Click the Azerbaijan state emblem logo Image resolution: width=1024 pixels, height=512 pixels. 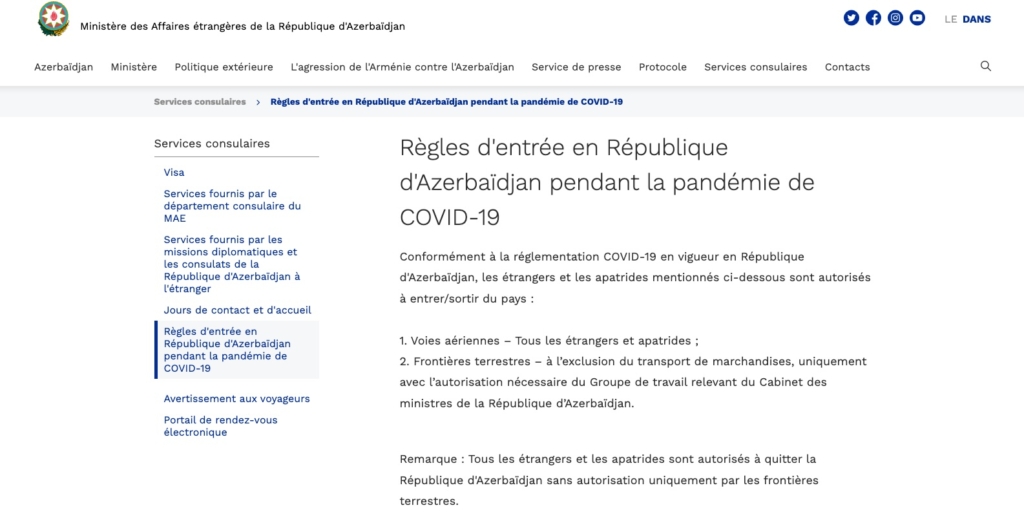point(53,19)
